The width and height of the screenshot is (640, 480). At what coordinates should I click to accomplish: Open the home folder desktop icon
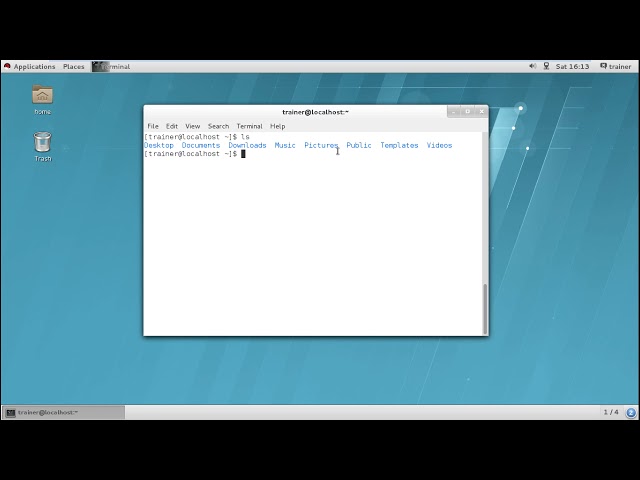pyautogui.click(x=42, y=99)
